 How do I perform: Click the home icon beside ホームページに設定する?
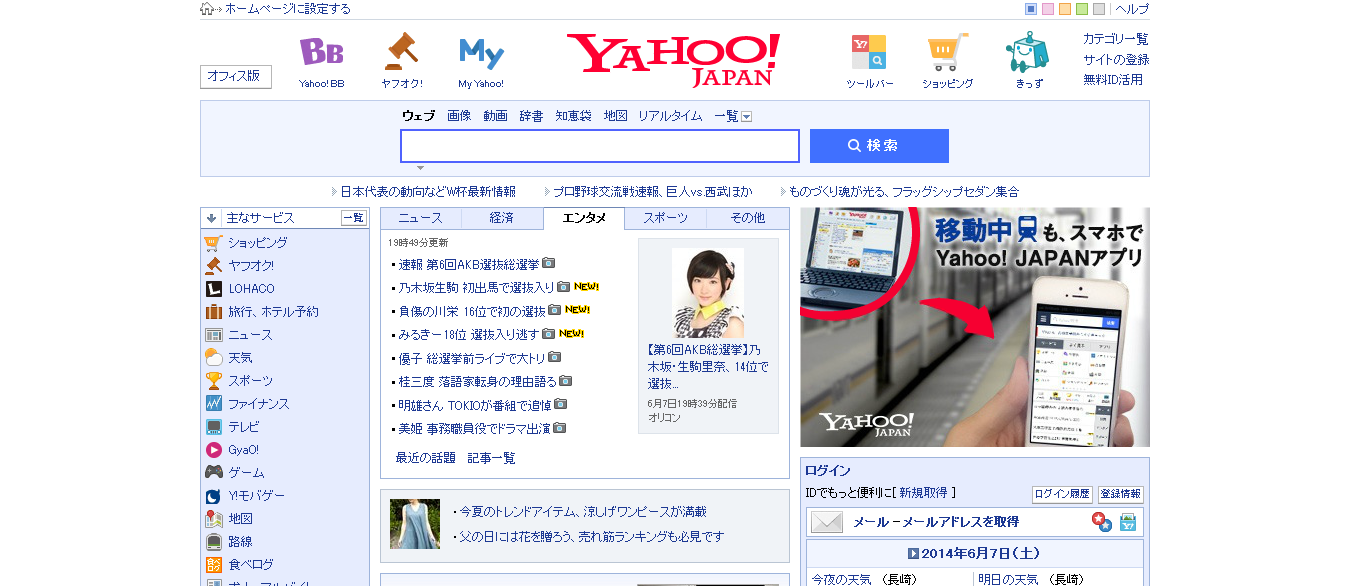(207, 9)
